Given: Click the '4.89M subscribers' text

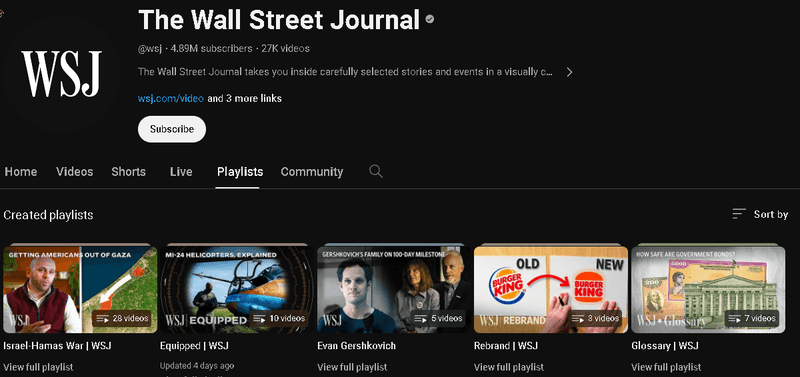Looking at the screenshot, I should click(211, 49).
